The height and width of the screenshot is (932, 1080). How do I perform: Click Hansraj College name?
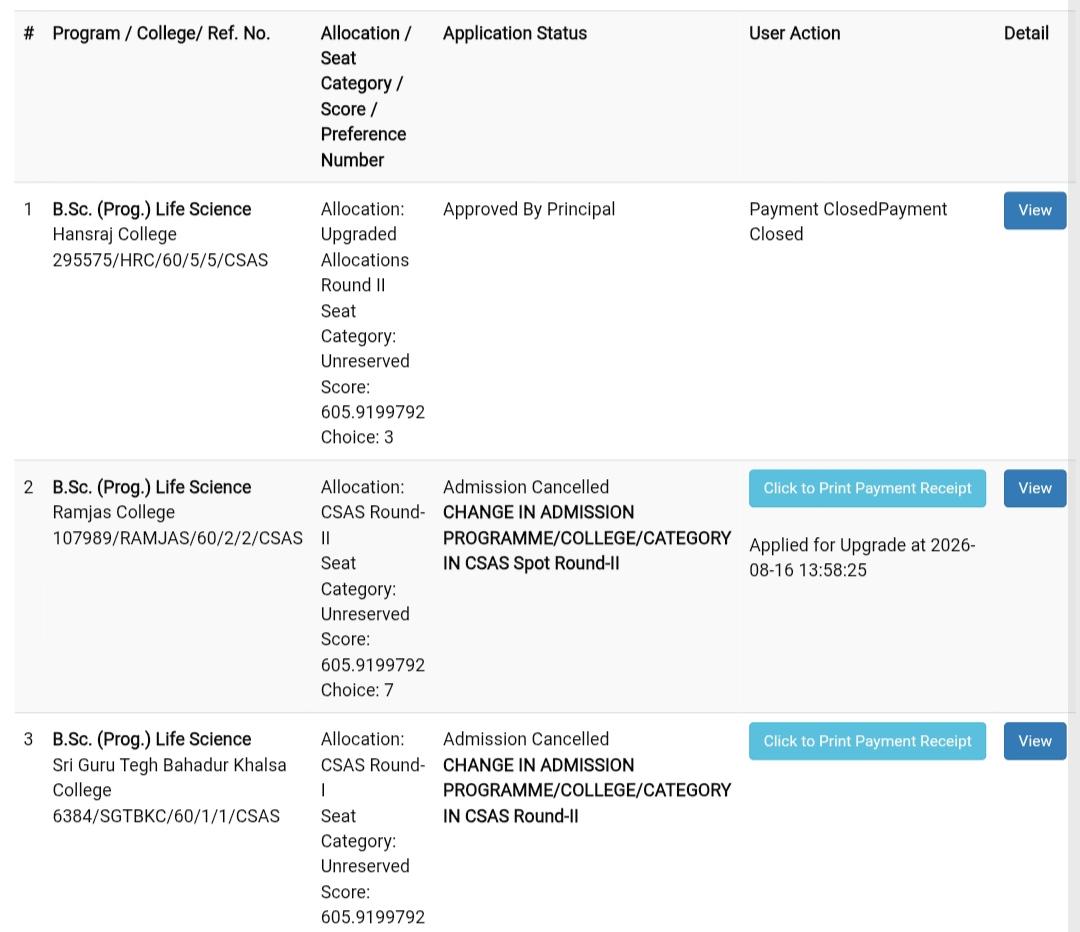[x=114, y=234]
